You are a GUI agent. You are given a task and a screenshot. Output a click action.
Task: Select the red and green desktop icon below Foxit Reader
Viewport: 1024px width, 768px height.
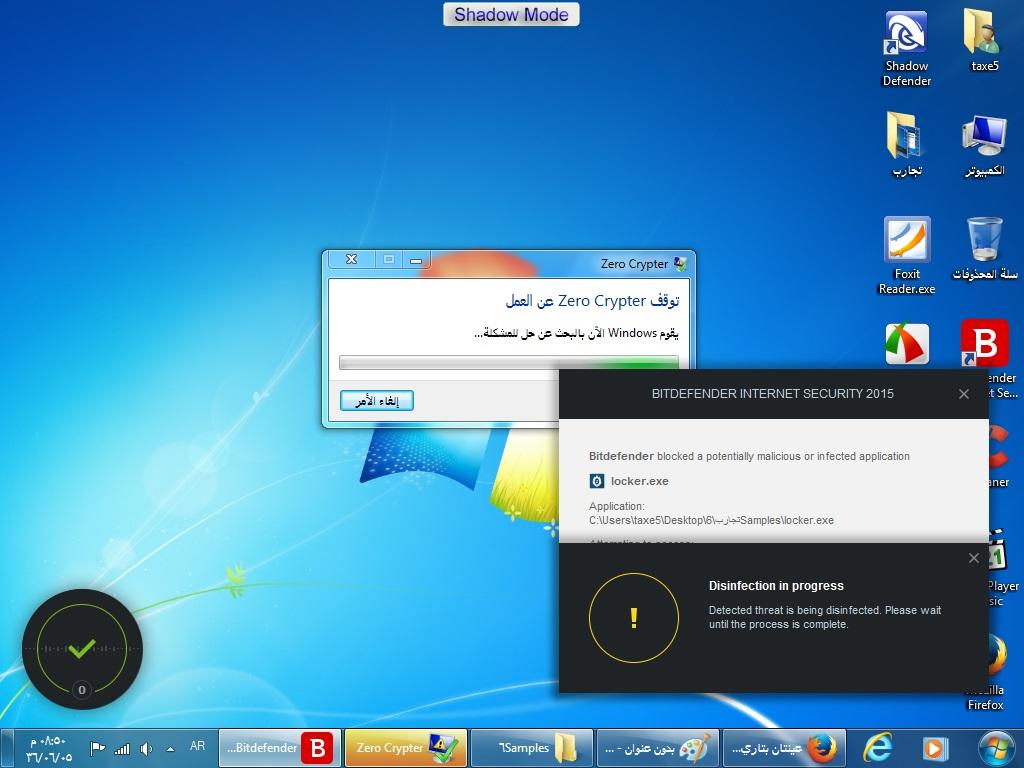pos(906,344)
